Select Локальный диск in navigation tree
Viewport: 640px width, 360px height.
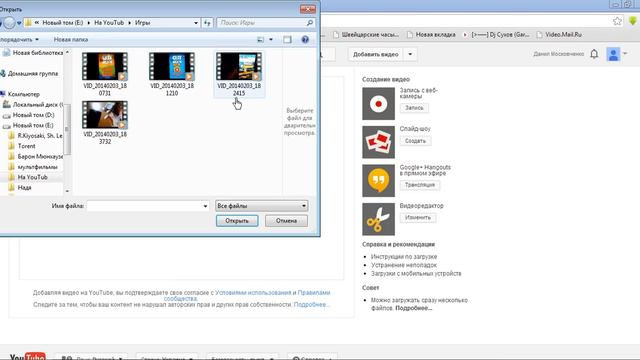33,104
